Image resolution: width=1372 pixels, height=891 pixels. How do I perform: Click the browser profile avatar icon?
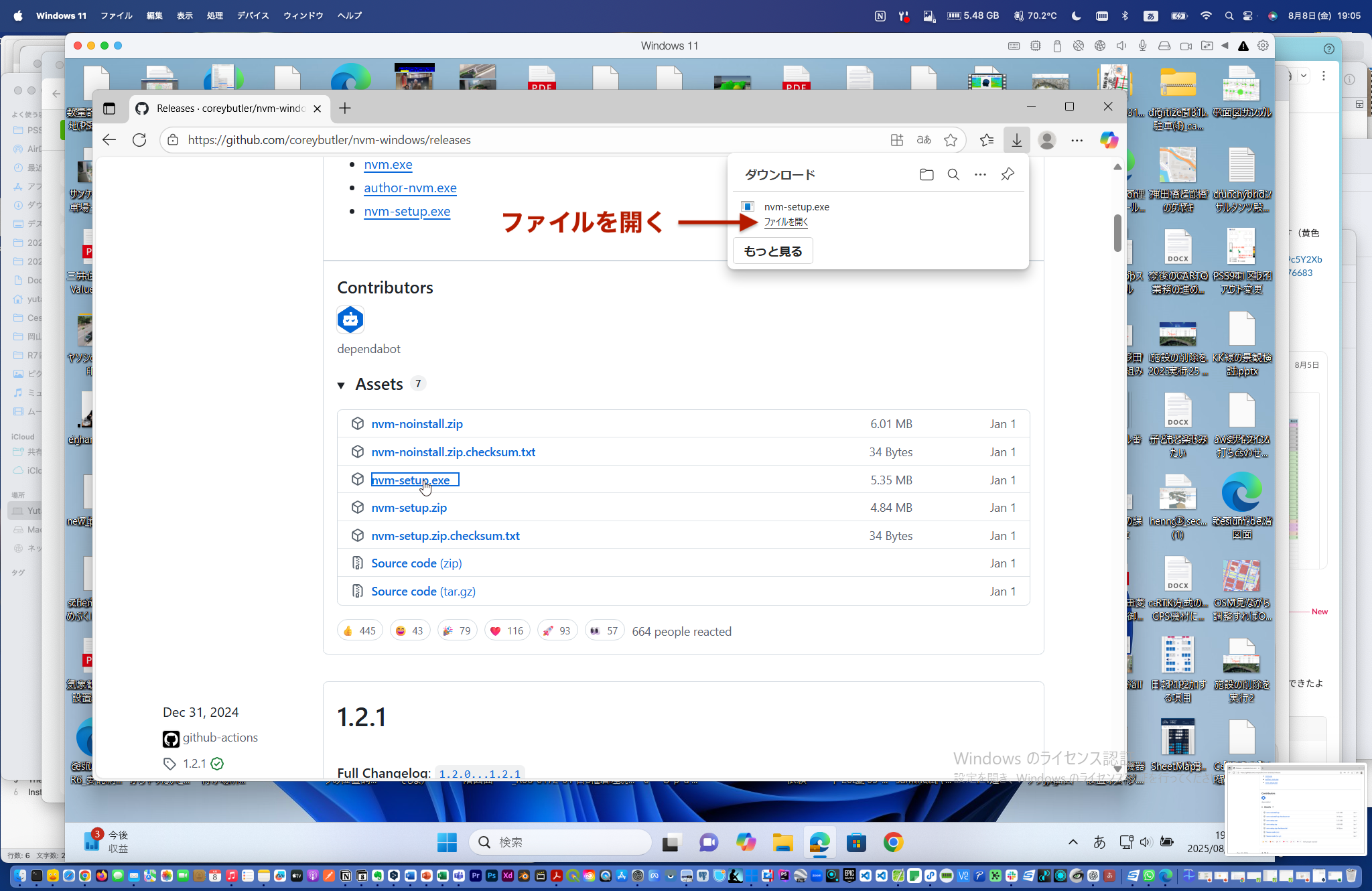coord(1046,140)
